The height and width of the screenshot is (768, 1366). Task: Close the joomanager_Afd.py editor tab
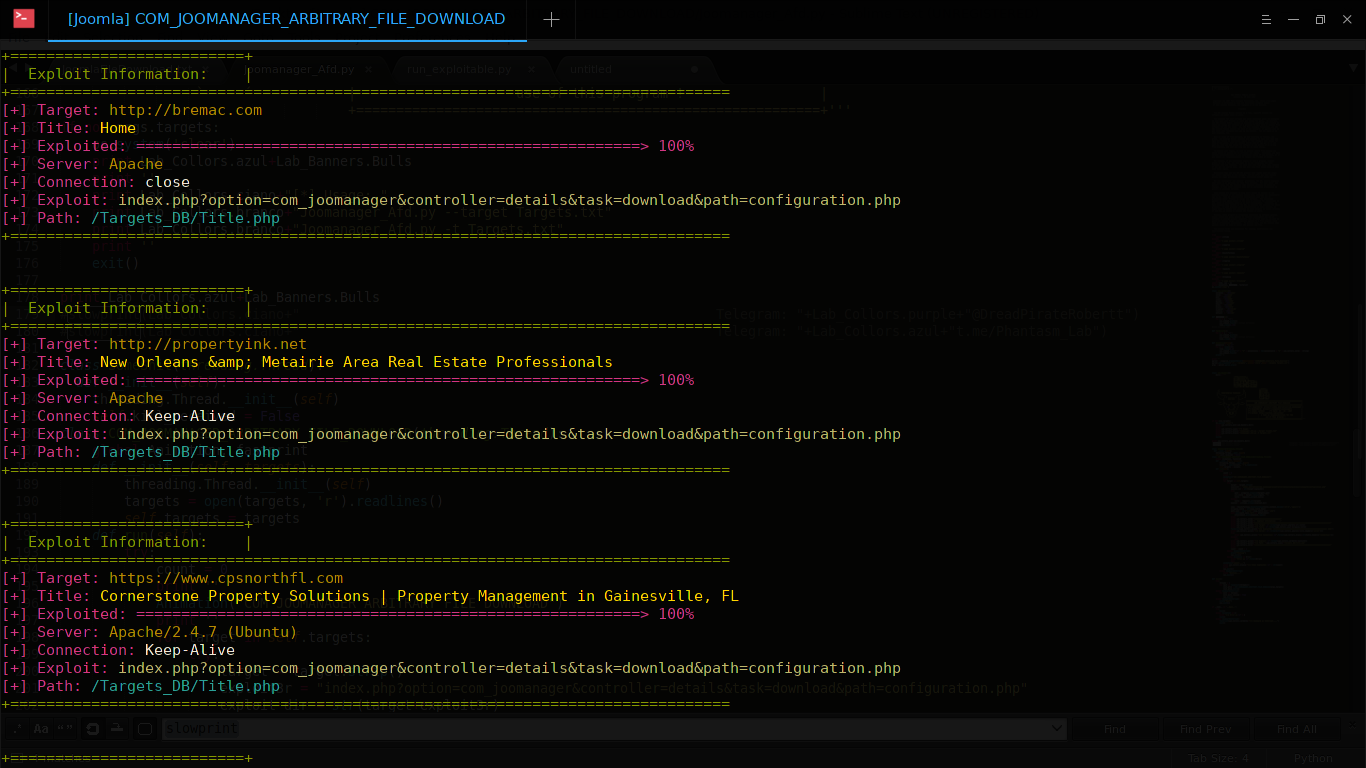click(x=369, y=69)
